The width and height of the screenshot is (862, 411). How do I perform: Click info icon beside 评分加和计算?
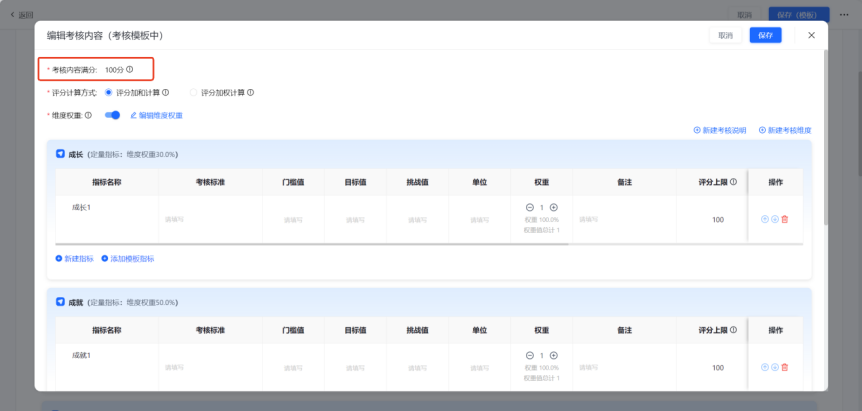[x=165, y=93]
